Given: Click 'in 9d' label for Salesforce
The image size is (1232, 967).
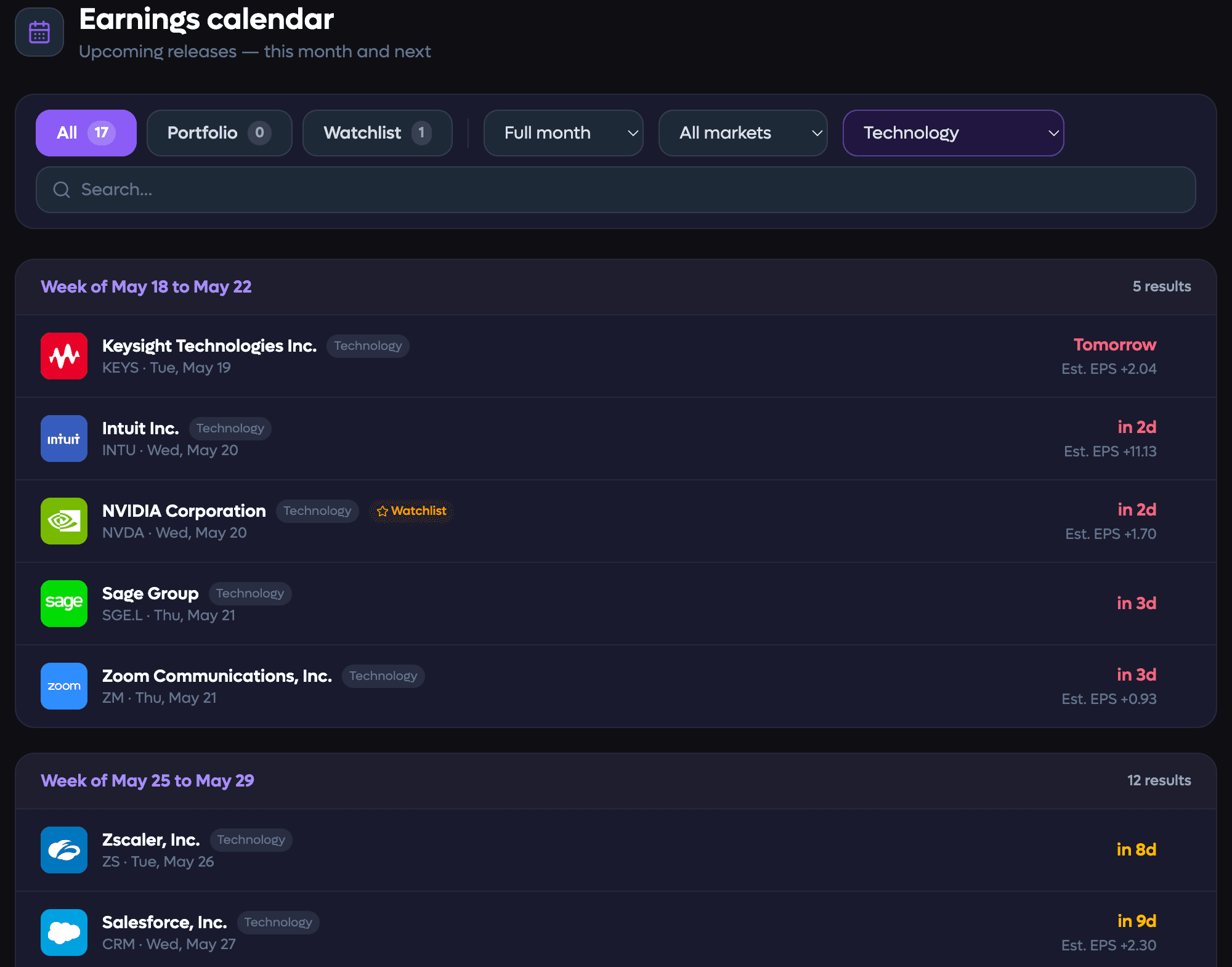Looking at the screenshot, I should (x=1137, y=921).
